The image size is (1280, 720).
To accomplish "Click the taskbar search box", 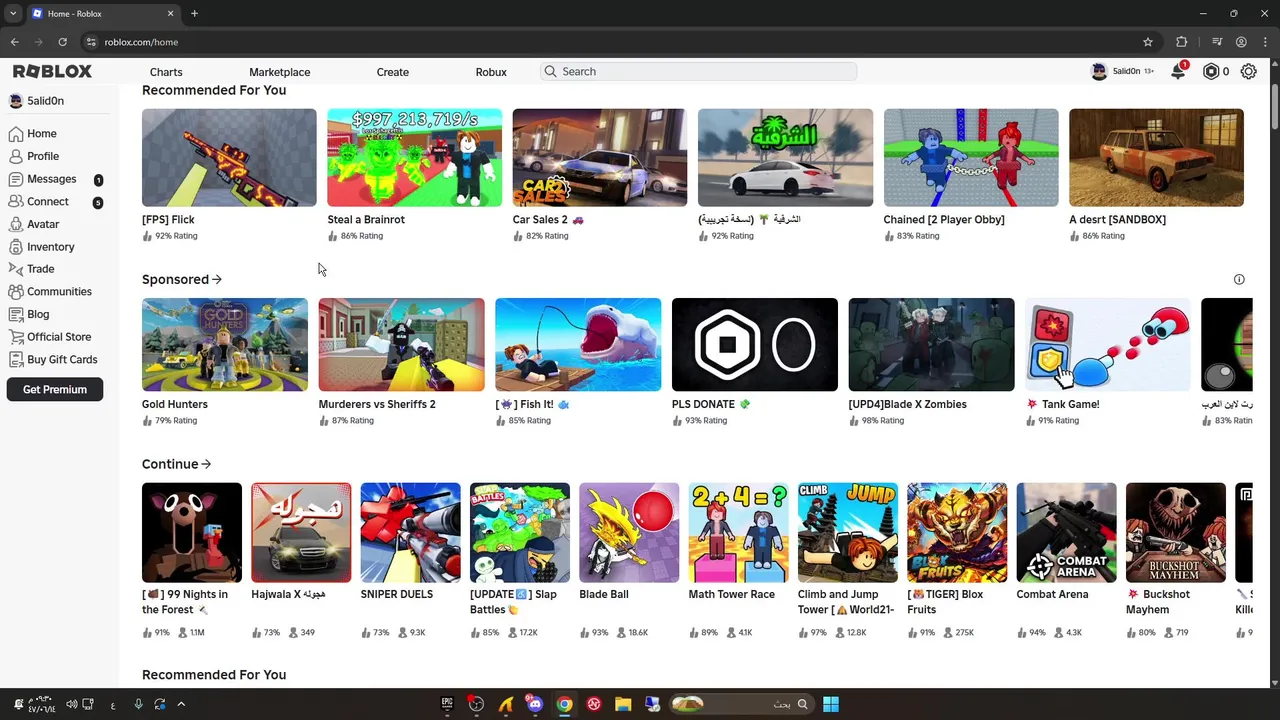I will [740, 704].
